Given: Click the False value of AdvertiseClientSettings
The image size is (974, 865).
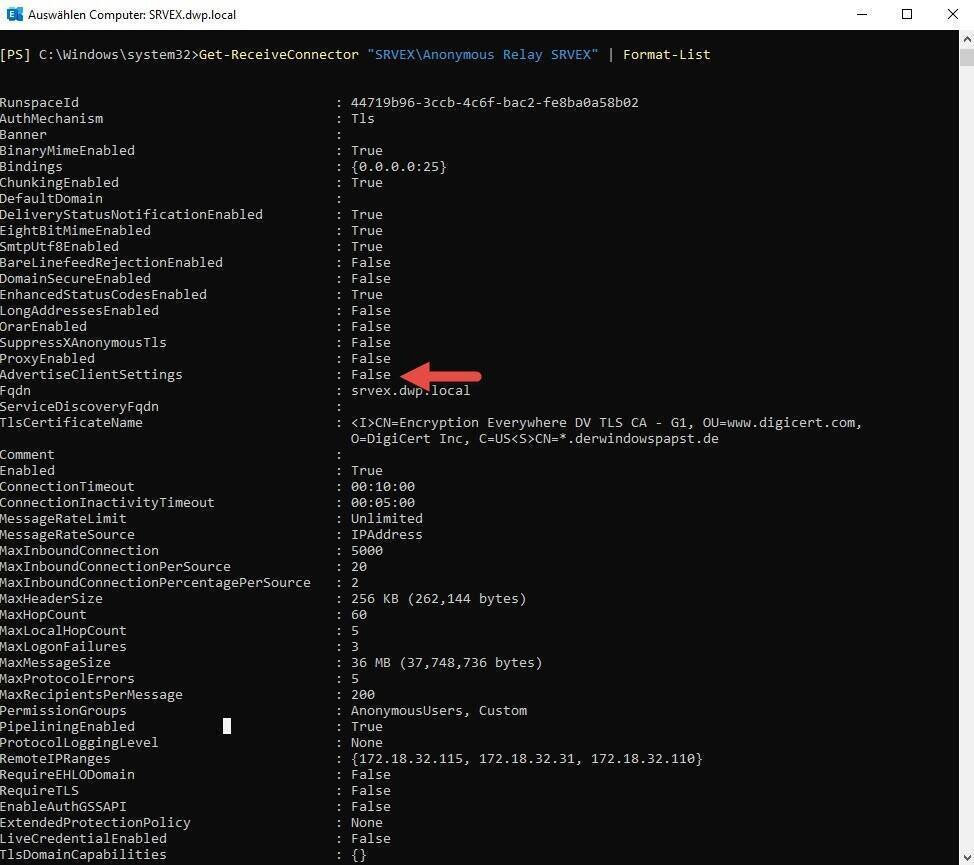Looking at the screenshot, I should pyautogui.click(x=370, y=374).
